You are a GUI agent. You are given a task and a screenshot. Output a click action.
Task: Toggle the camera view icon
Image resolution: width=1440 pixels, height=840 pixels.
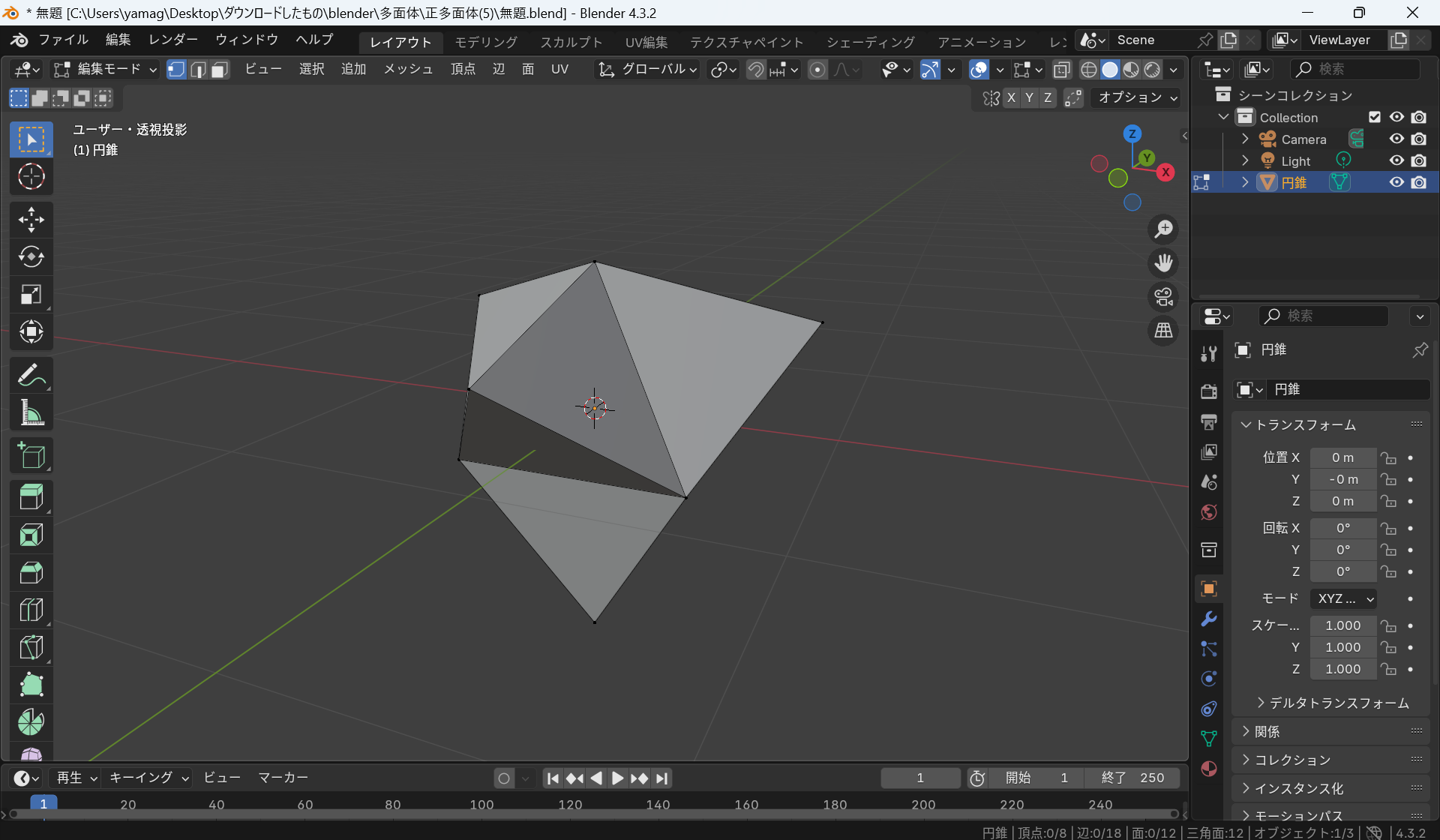point(1163,297)
